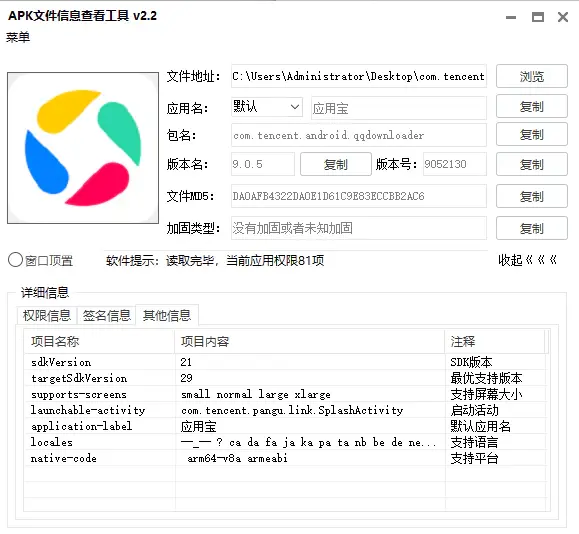Click the version name field 9.0.5

click(263, 164)
